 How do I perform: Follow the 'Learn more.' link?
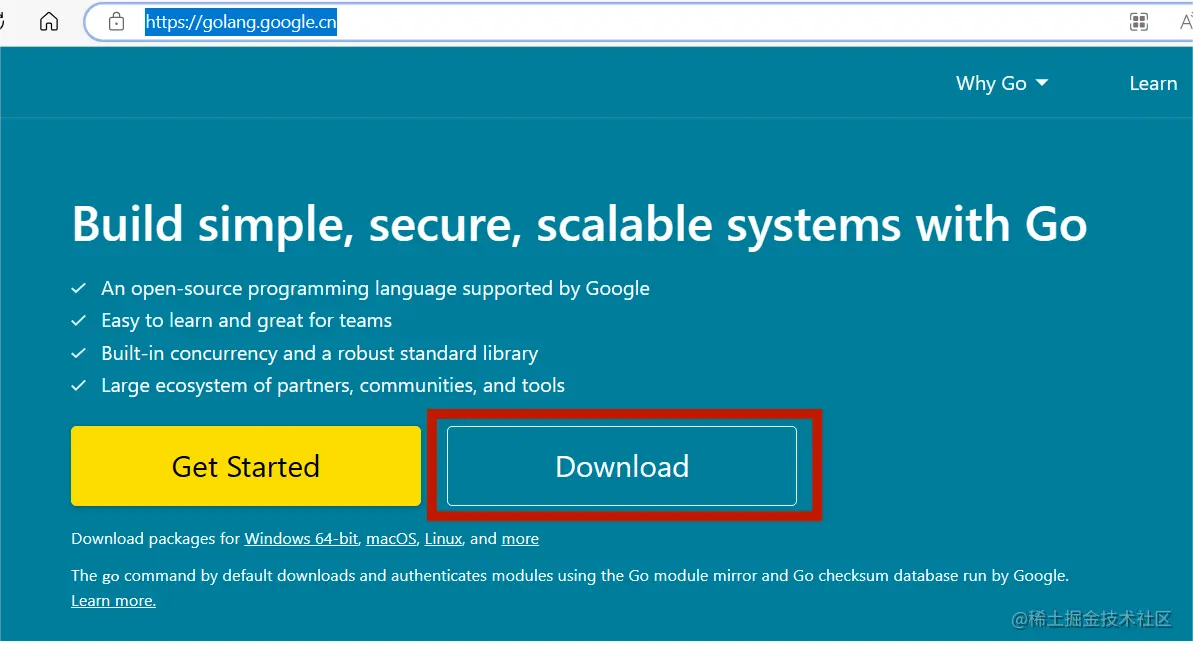113,601
